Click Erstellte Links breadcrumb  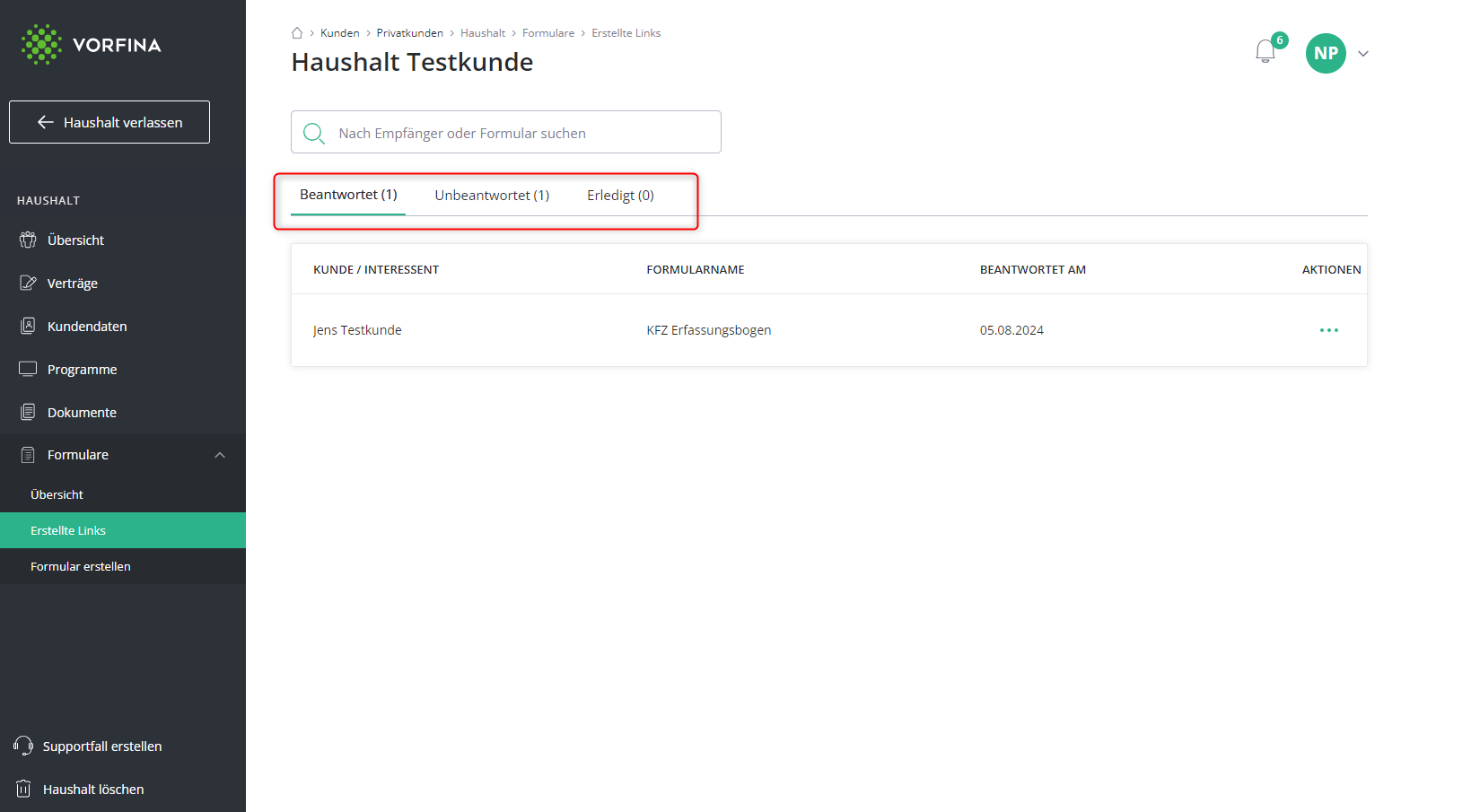626,33
